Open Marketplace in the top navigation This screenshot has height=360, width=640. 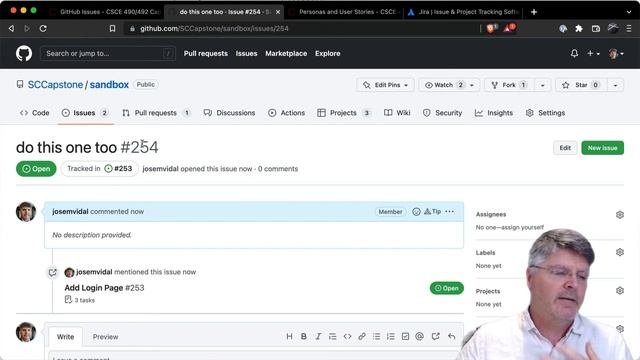point(286,53)
